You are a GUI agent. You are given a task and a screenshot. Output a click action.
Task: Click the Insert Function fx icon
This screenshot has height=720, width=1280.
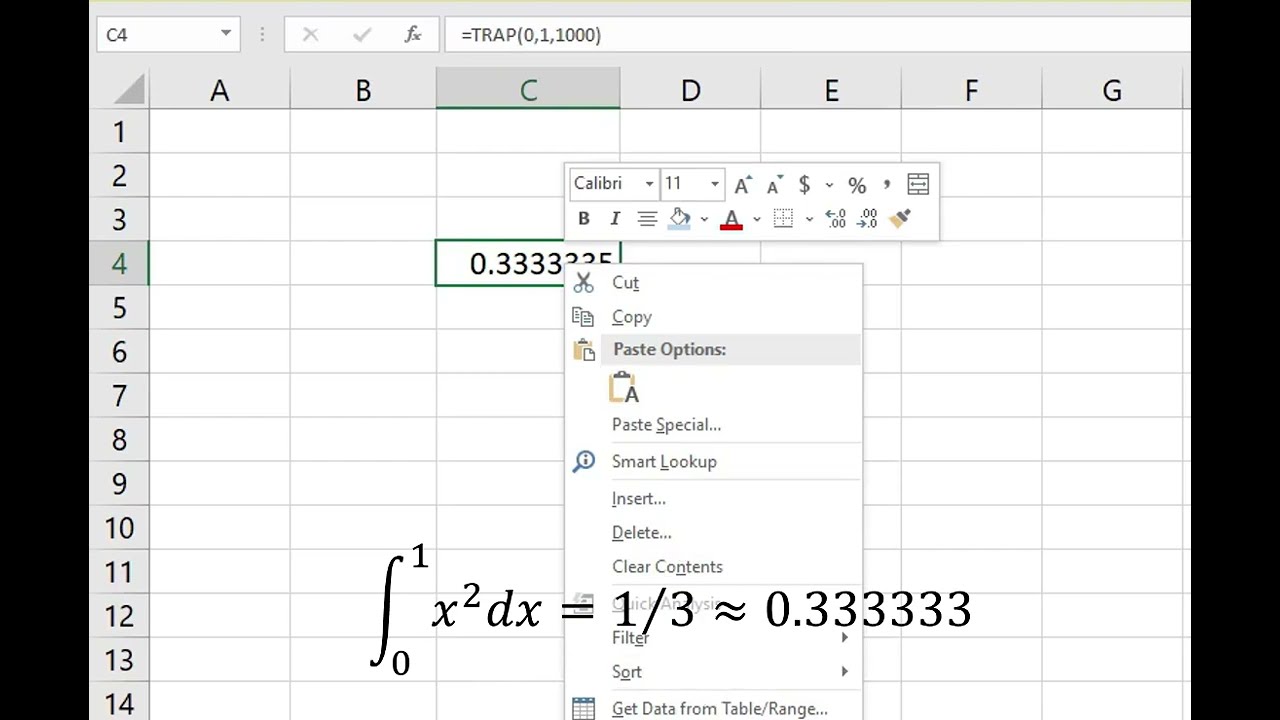pyautogui.click(x=413, y=35)
